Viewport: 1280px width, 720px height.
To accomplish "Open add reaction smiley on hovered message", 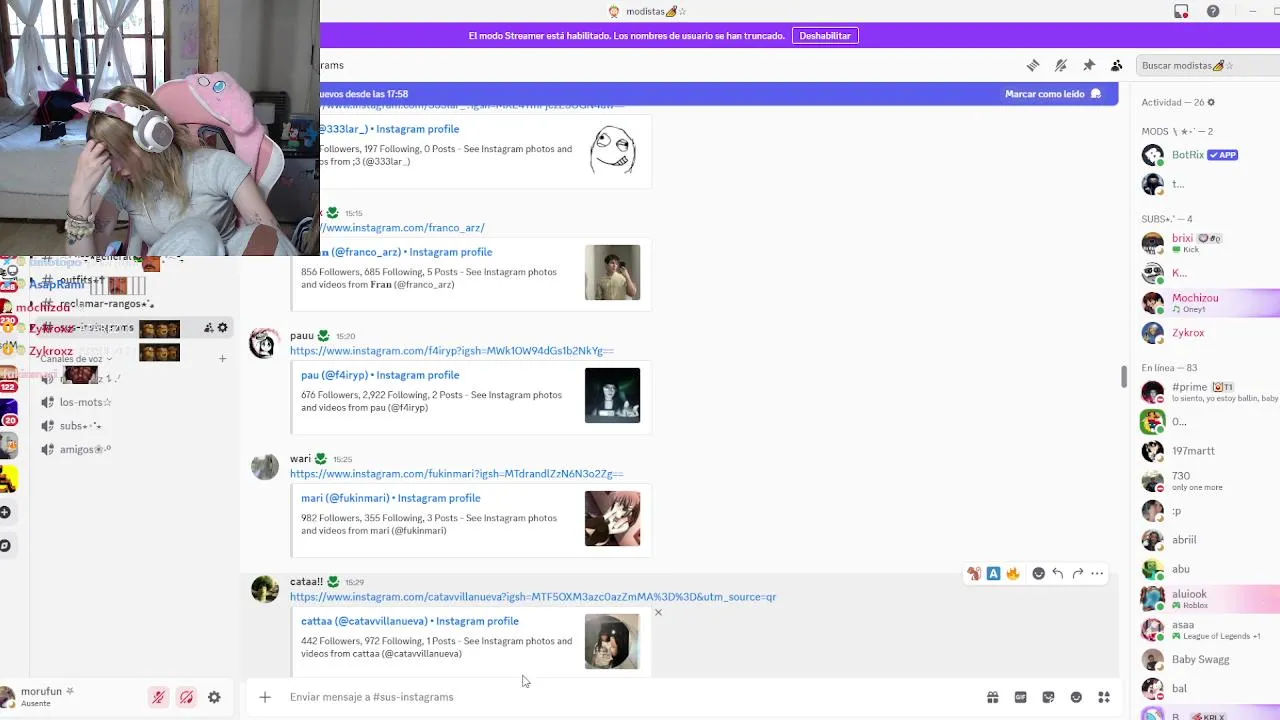I will (1038, 574).
